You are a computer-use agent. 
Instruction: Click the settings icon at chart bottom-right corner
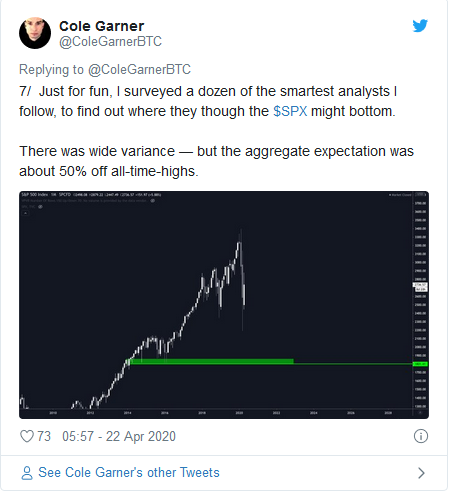pyautogui.click(x=420, y=413)
